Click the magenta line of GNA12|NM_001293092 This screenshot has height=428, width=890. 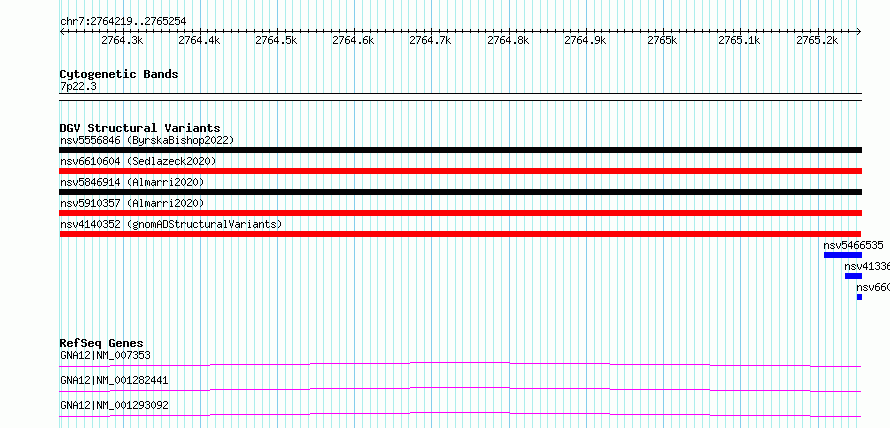tap(460, 414)
